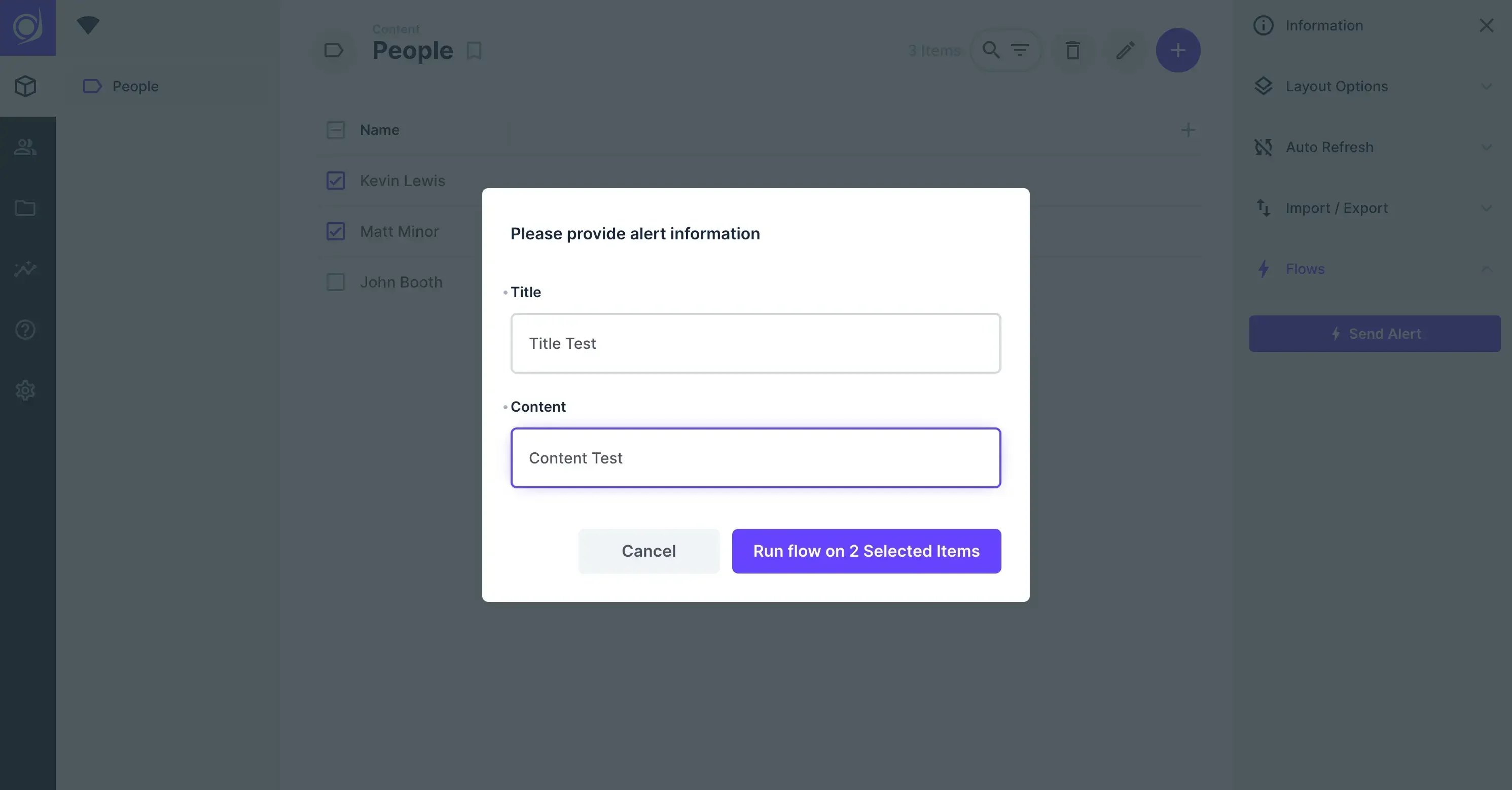Select the People sidebar icon
The image size is (1512, 790).
click(x=25, y=148)
